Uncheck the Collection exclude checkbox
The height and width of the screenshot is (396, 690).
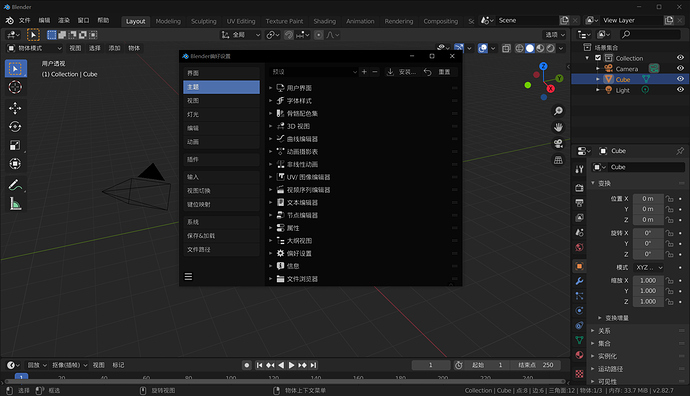click(598, 58)
